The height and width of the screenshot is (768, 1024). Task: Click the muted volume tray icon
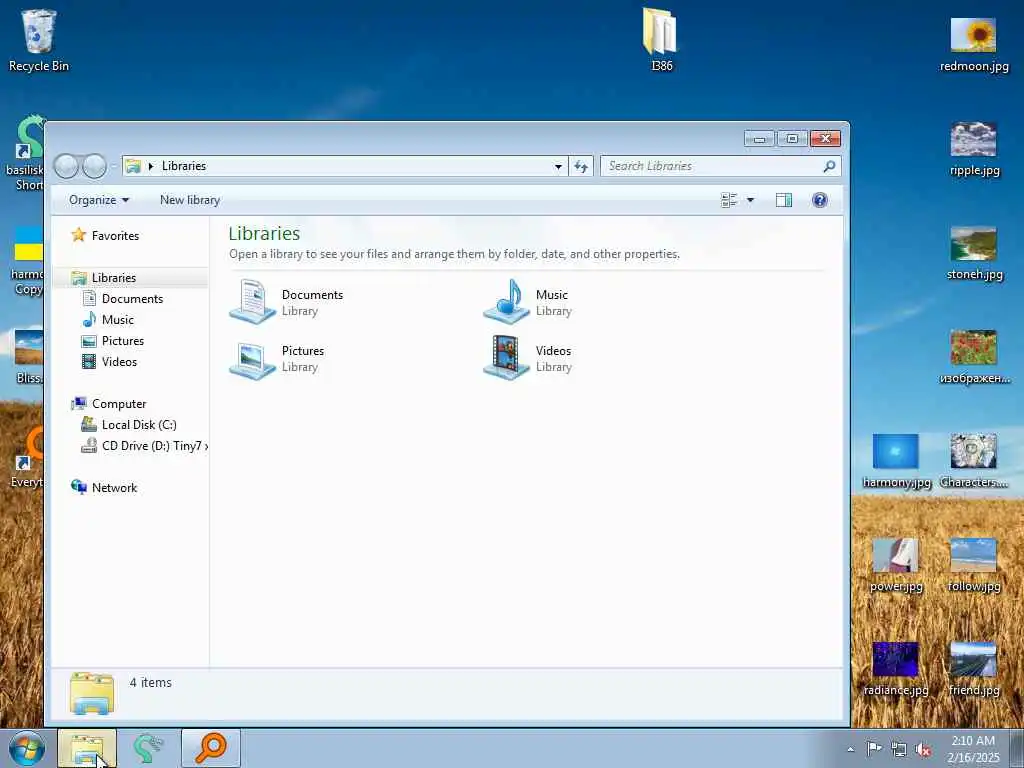(923, 750)
